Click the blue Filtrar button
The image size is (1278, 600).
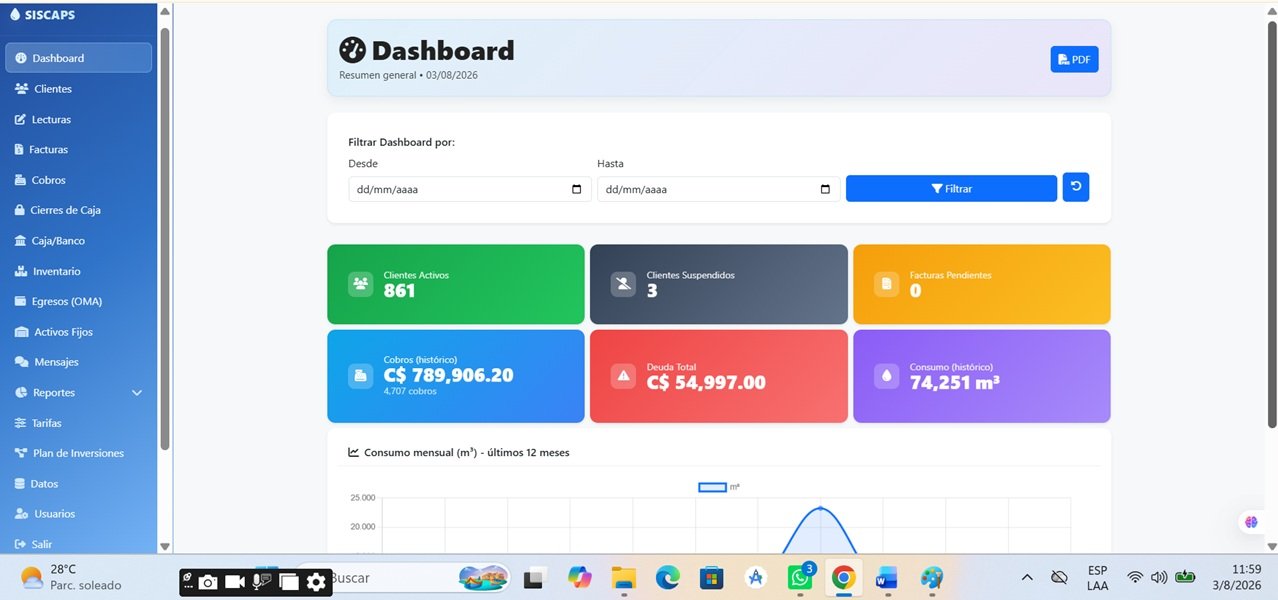point(951,188)
